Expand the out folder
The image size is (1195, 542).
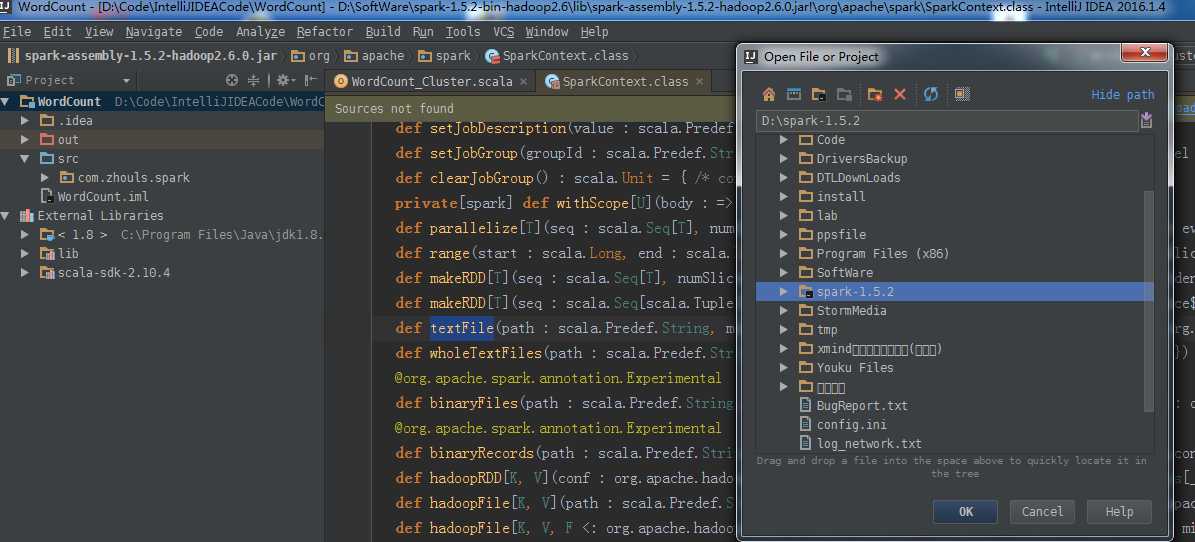[25, 140]
